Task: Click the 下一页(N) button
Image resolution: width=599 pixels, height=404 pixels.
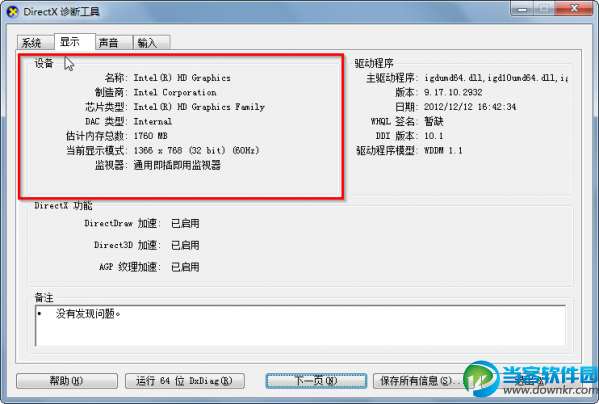Action: [316, 381]
